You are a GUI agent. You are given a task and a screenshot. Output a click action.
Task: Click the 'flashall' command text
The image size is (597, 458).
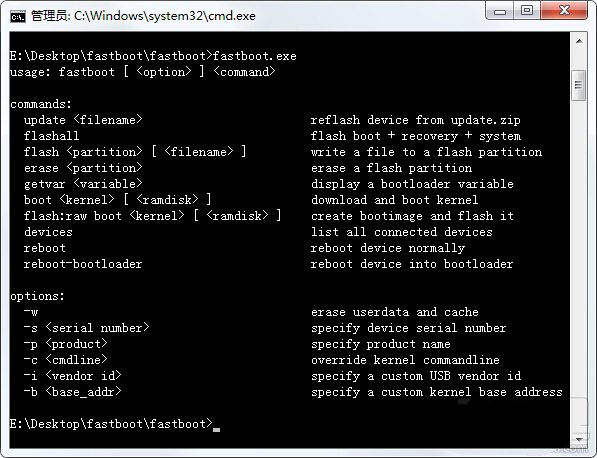pyautogui.click(x=51, y=136)
